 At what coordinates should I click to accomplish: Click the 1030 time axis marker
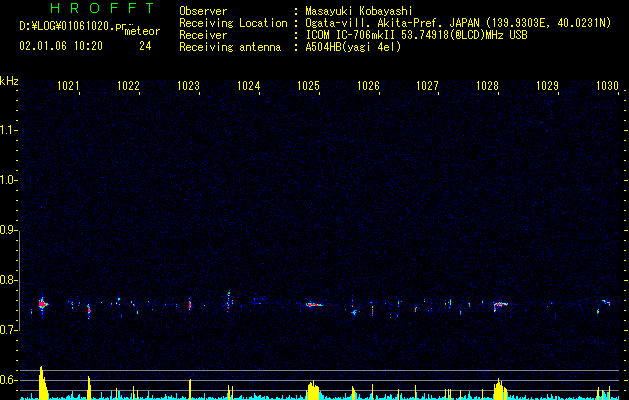[607, 85]
